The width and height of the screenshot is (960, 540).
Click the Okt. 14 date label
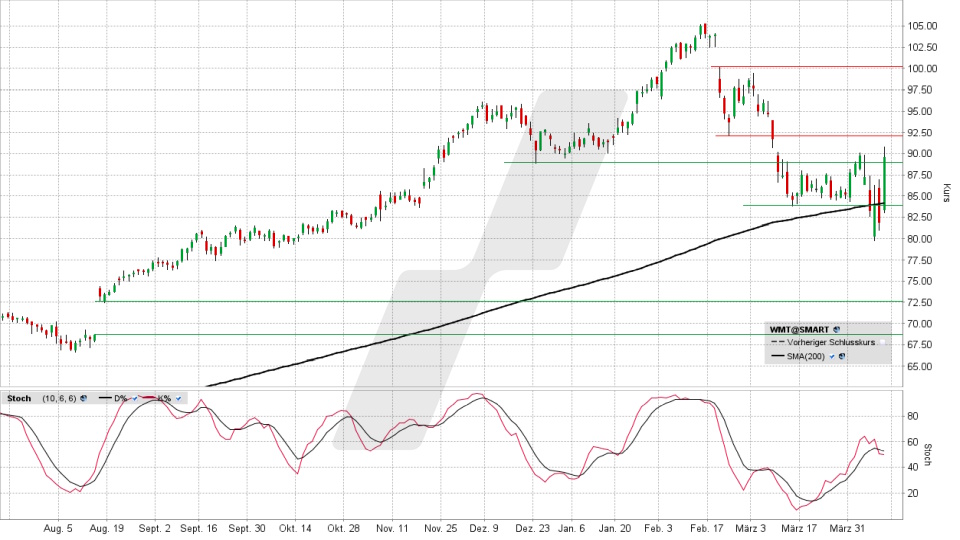[295, 528]
